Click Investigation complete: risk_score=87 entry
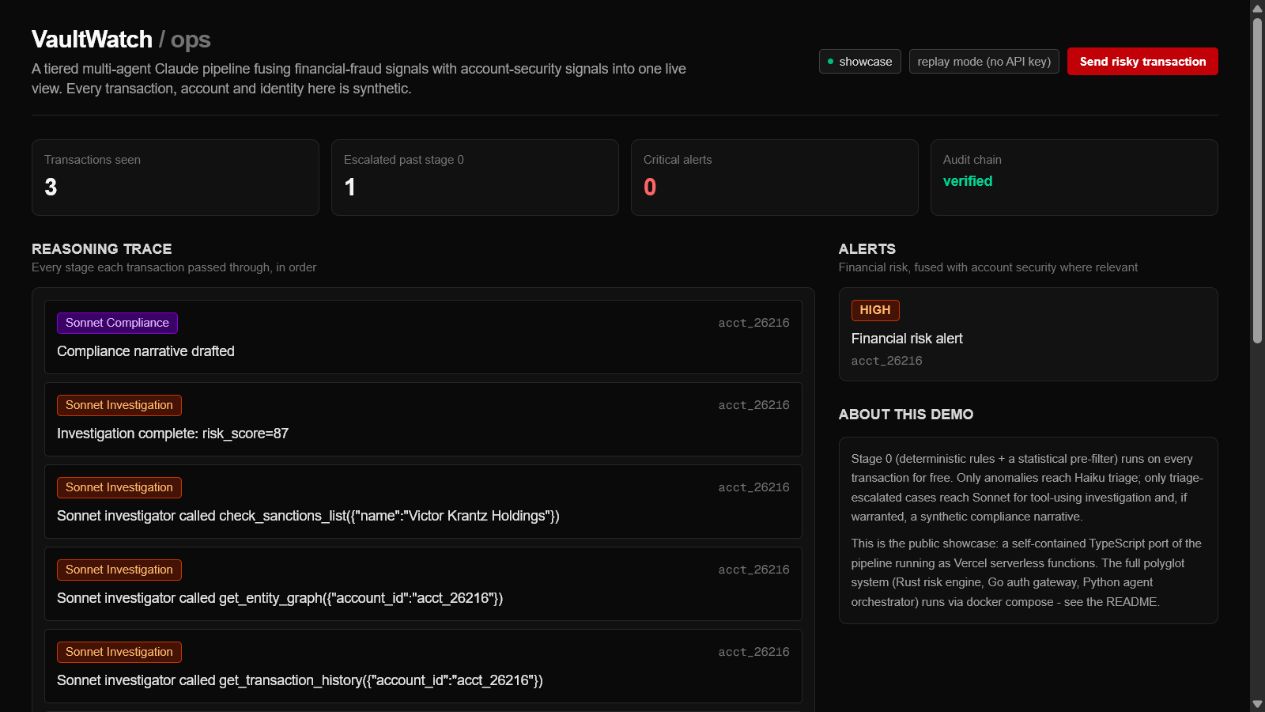The width and height of the screenshot is (1265, 712). click(x=423, y=419)
